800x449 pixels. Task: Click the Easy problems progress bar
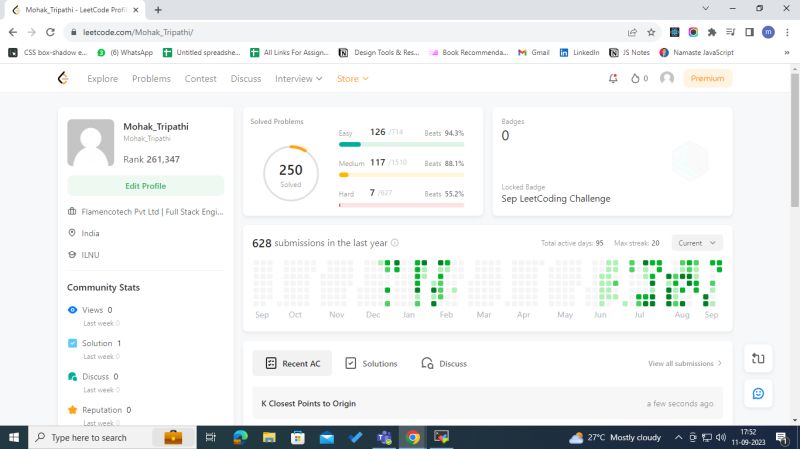[x=401, y=144]
